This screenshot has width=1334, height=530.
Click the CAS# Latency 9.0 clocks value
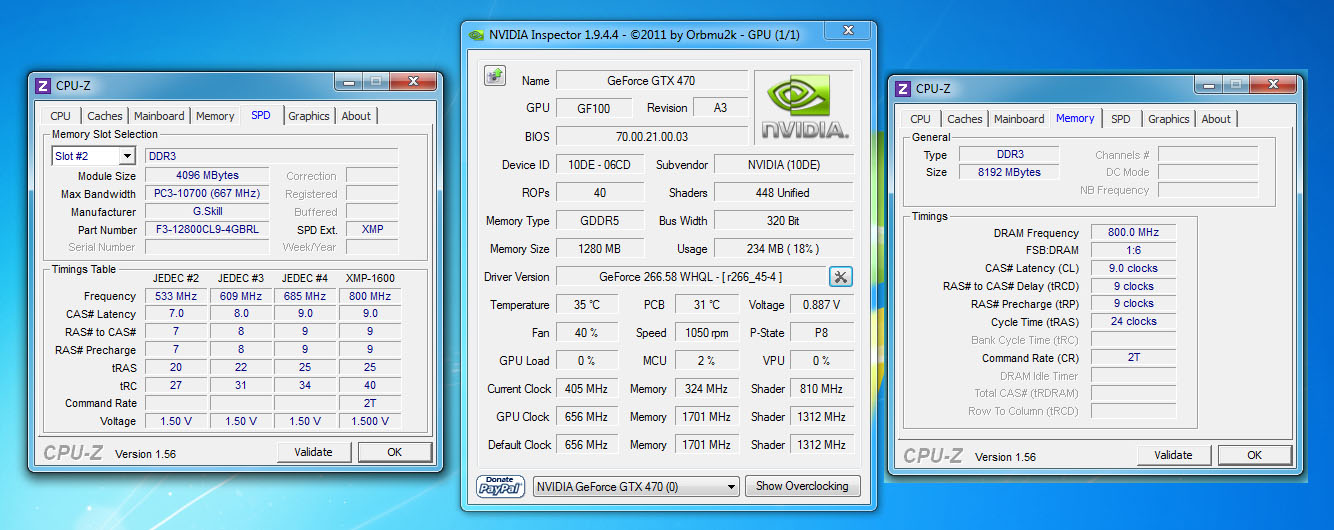point(1134,269)
